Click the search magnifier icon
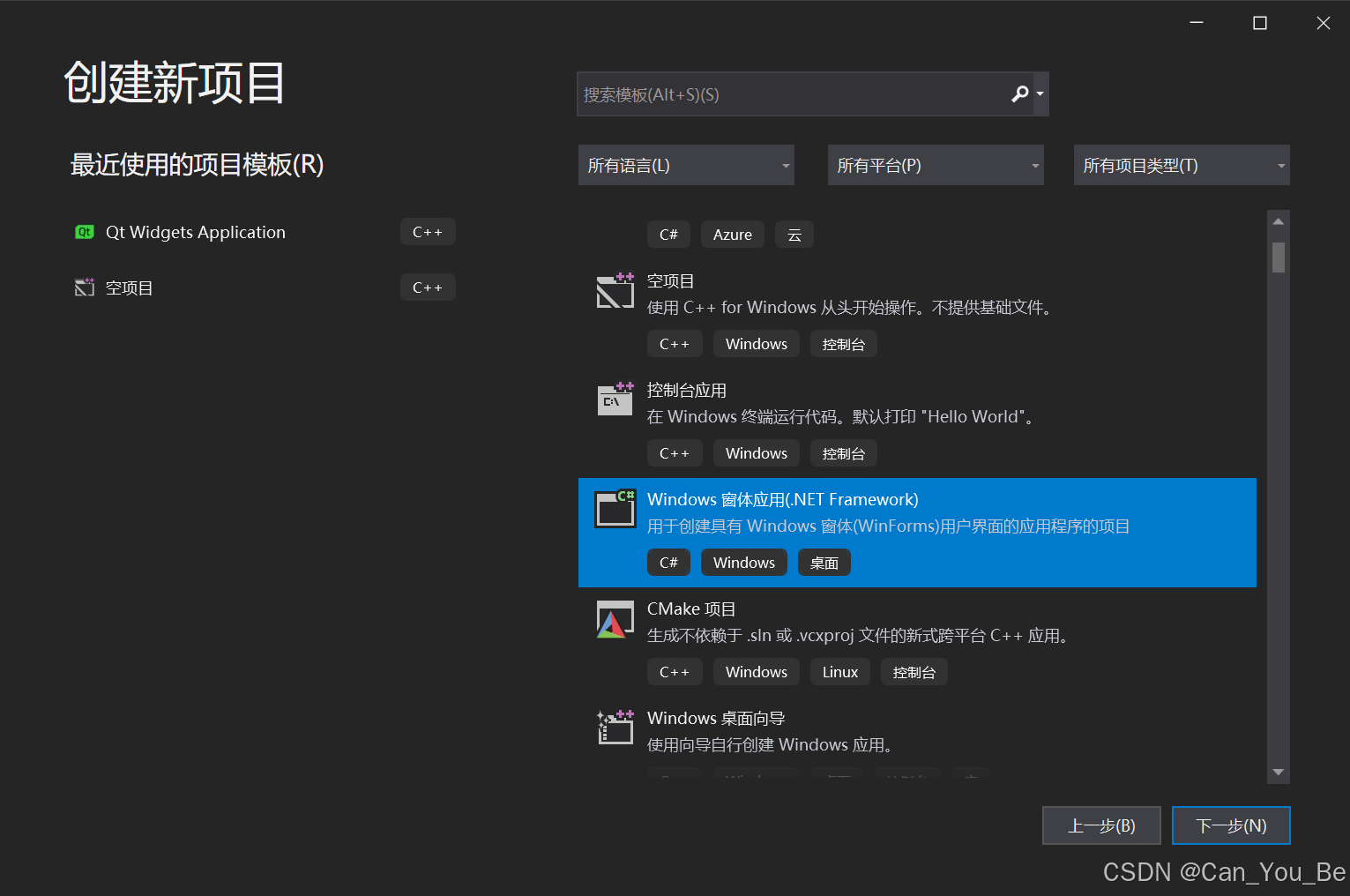 click(x=1019, y=93)
